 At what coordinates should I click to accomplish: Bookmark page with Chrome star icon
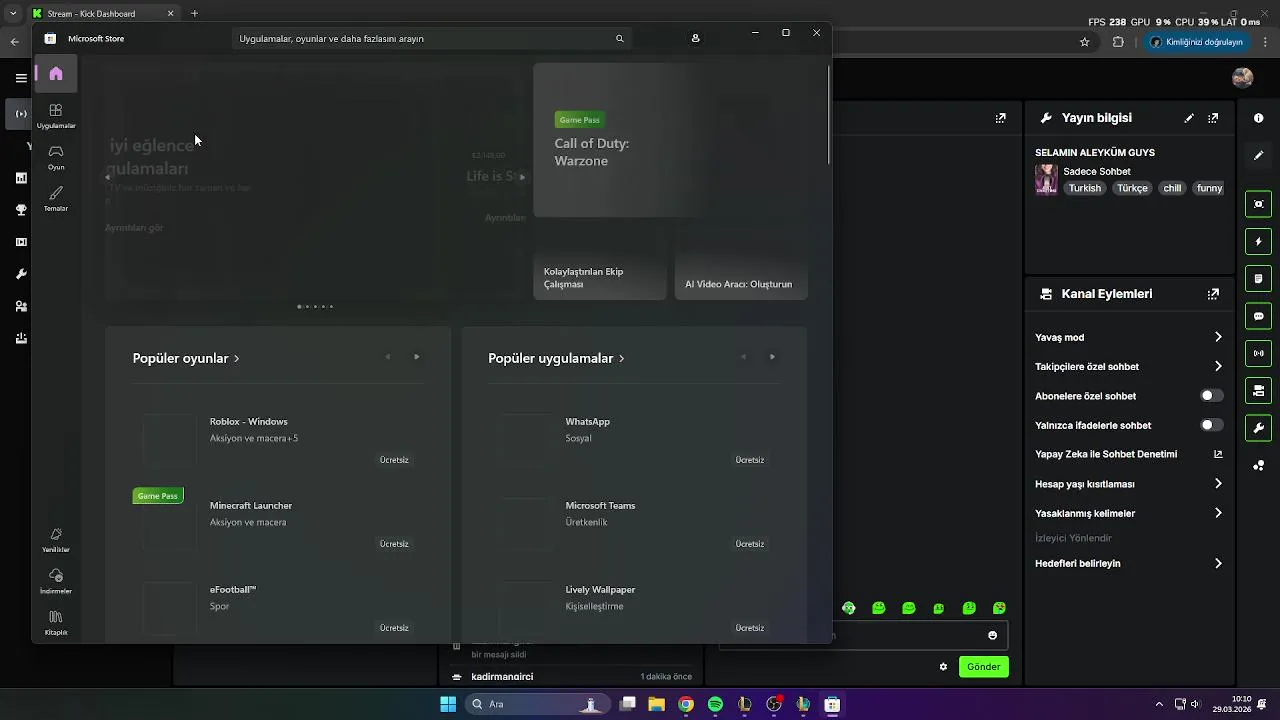(1084, 42)
